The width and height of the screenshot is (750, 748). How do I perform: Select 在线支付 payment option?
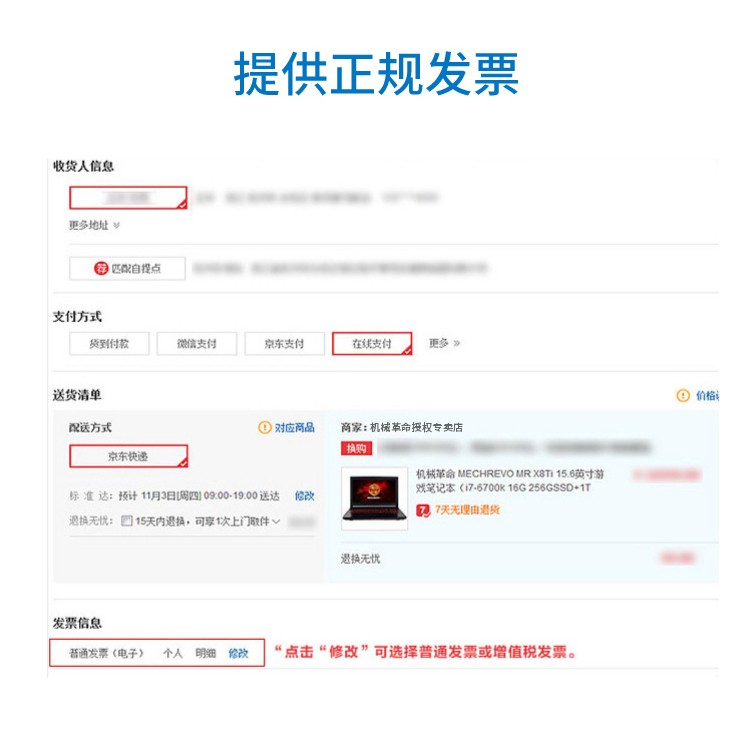coord(372,343)
